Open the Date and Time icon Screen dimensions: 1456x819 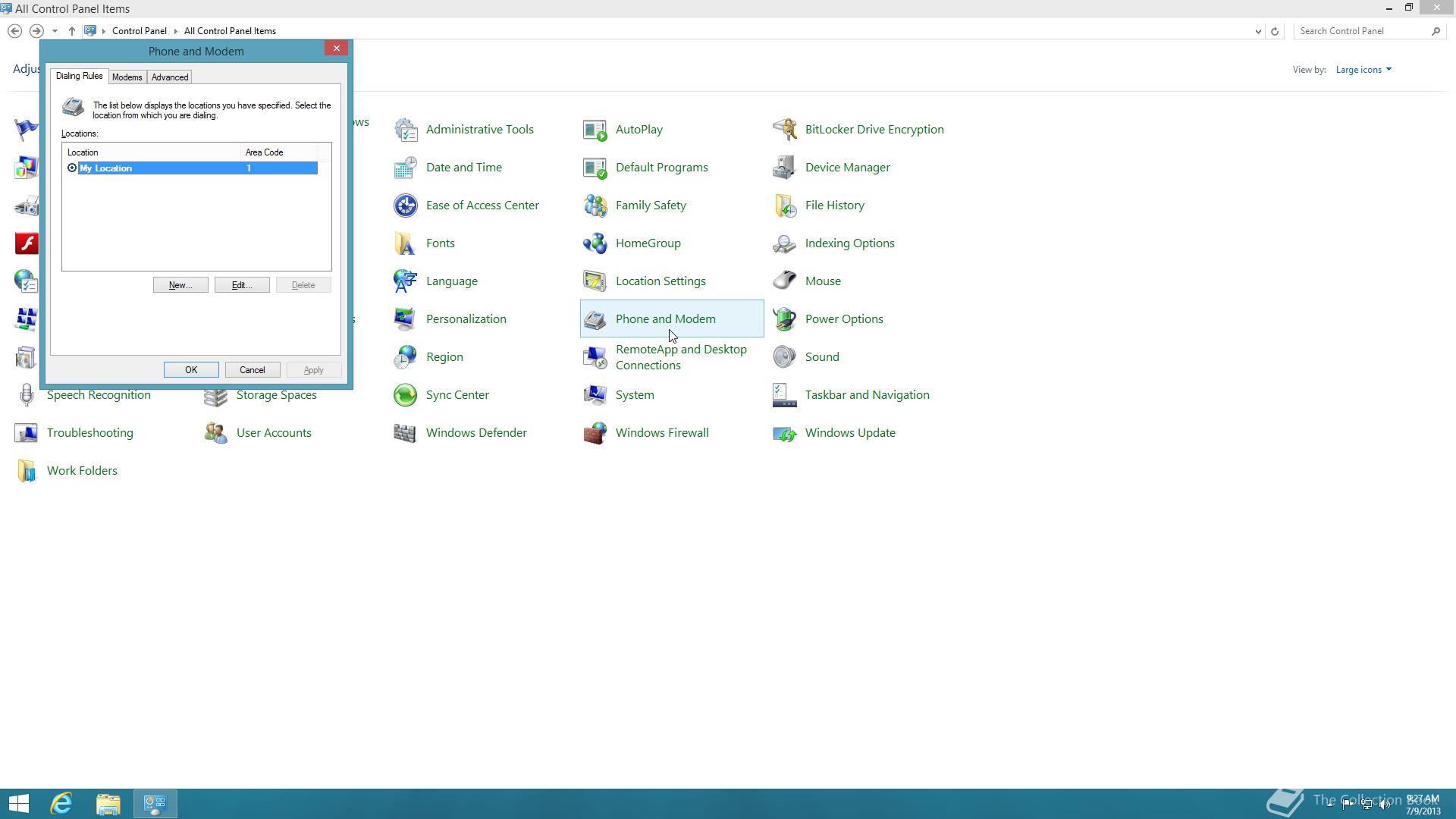coord(406,168)
